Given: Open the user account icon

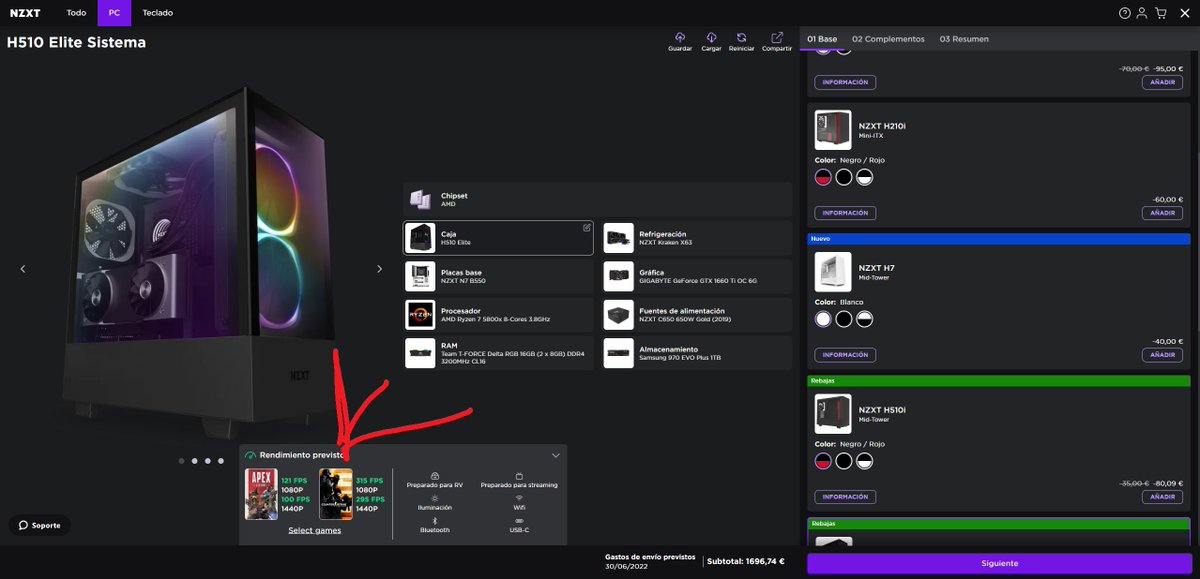Looking at the screenshot, I should (1143, 13).
